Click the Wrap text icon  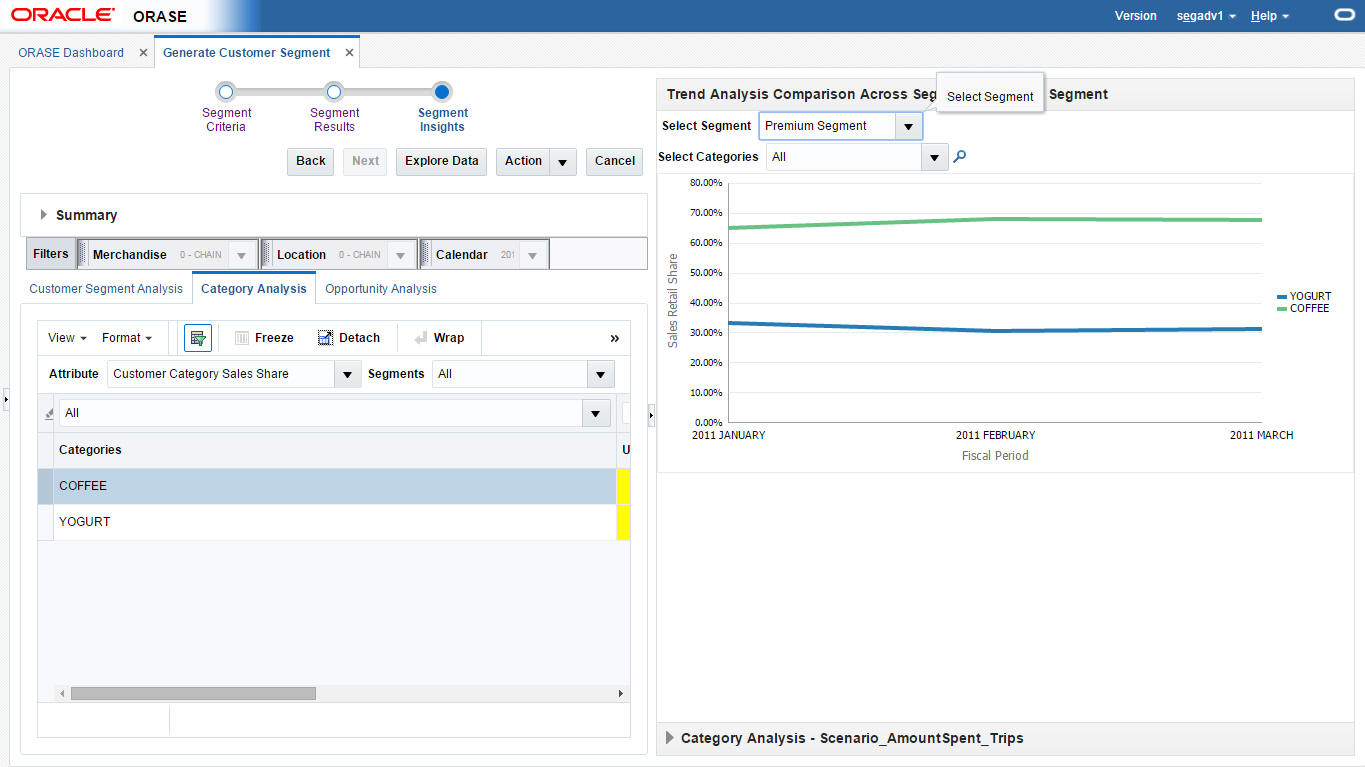coord(421,338)
